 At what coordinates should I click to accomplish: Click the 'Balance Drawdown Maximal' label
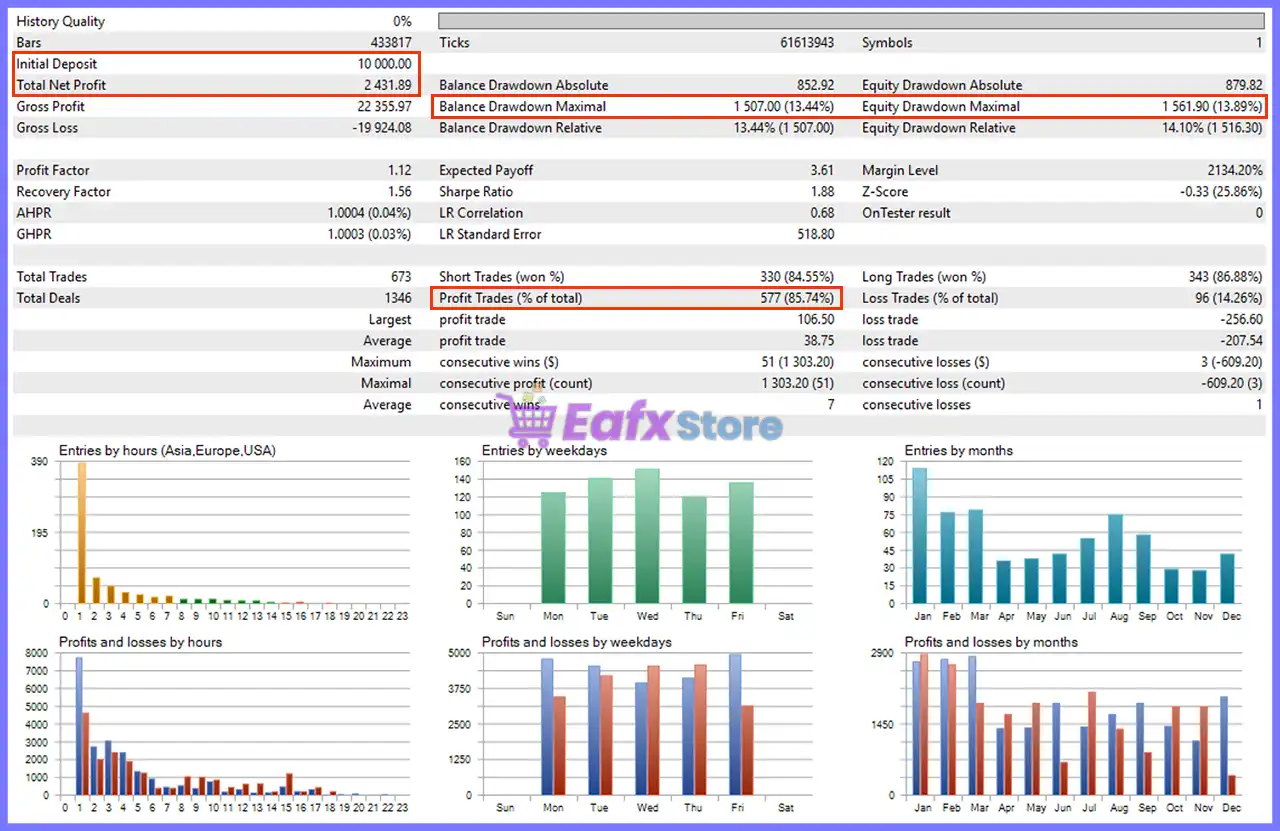522,106
